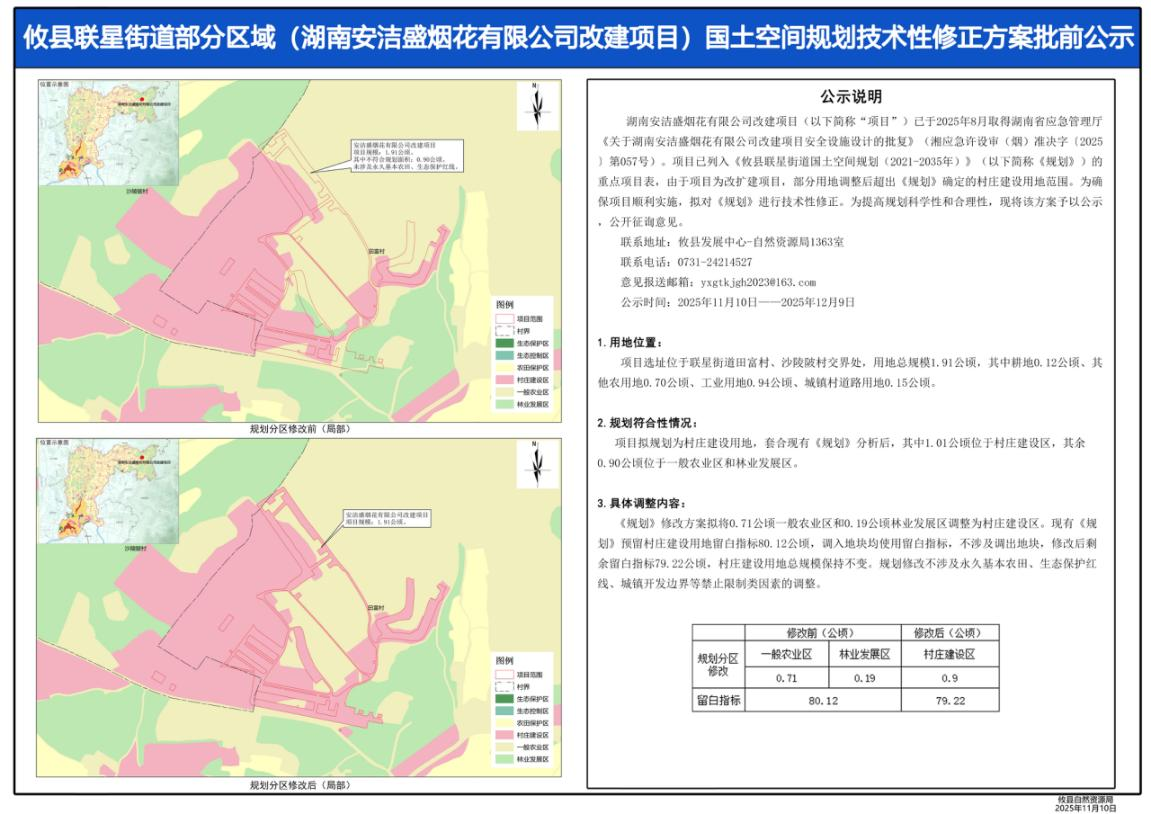Click the north arrow on the 修改前 map
The image size is (1151, 814).
click(537, 104)
